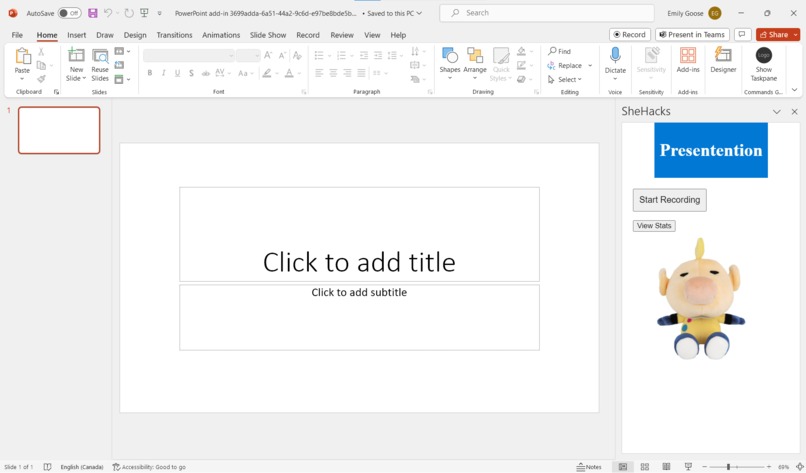806x473 pixels.
Task: Toggle the AutoSave switch
Action: pyautogui.click(x=69, y=13)
